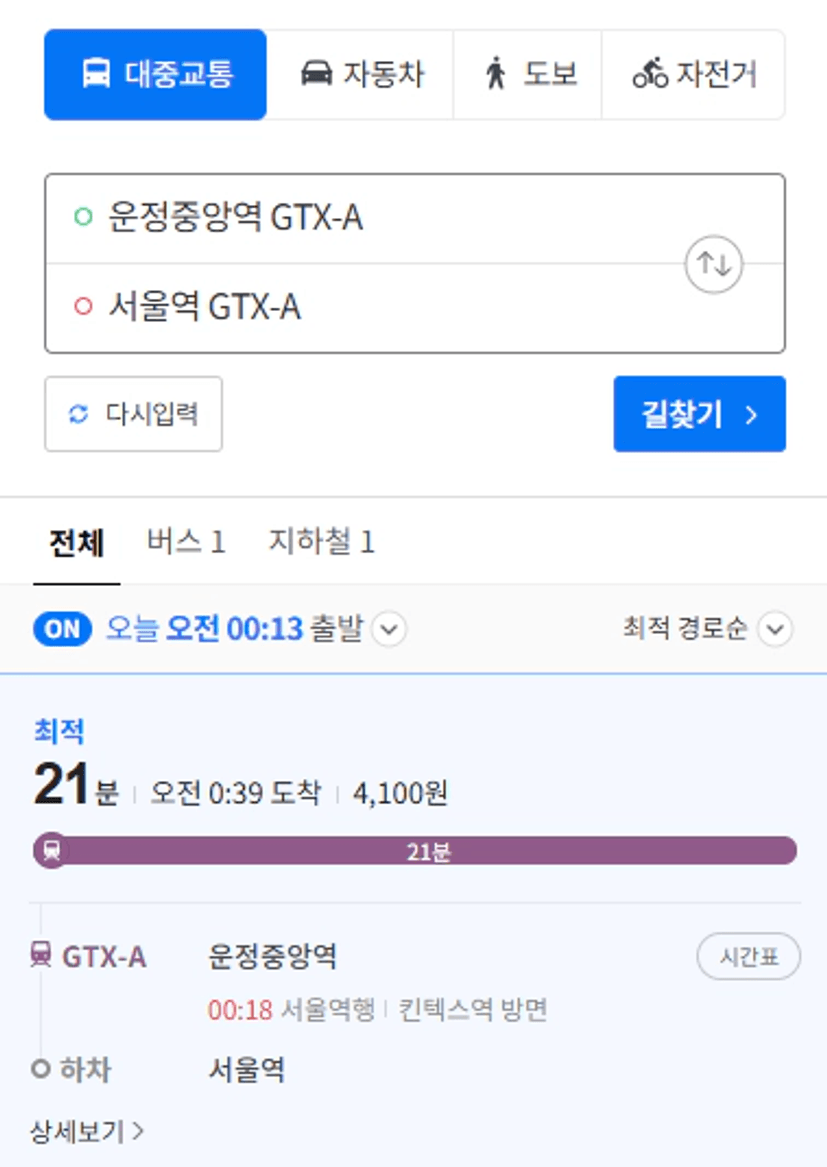Viewport: 827px width, 1167px height.
Task: Open the 최적 경로순 sort dropdown
Action: (775, 629)
